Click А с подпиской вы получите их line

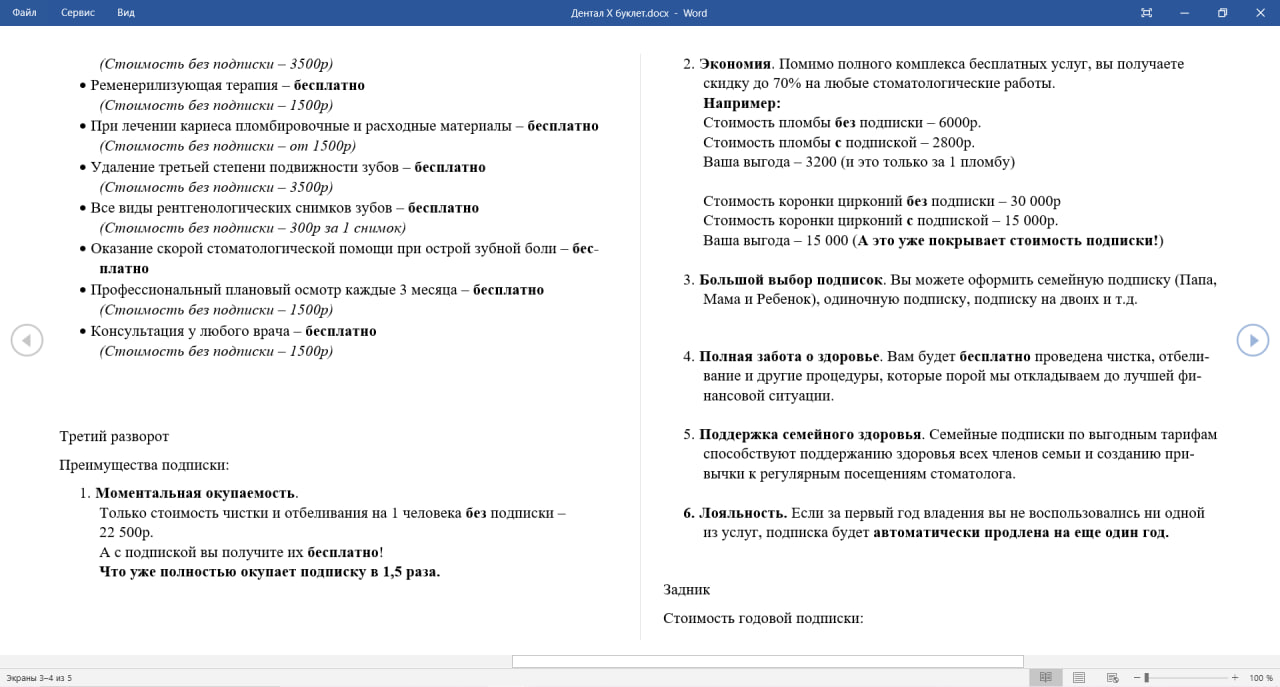(x=241, y=553)
